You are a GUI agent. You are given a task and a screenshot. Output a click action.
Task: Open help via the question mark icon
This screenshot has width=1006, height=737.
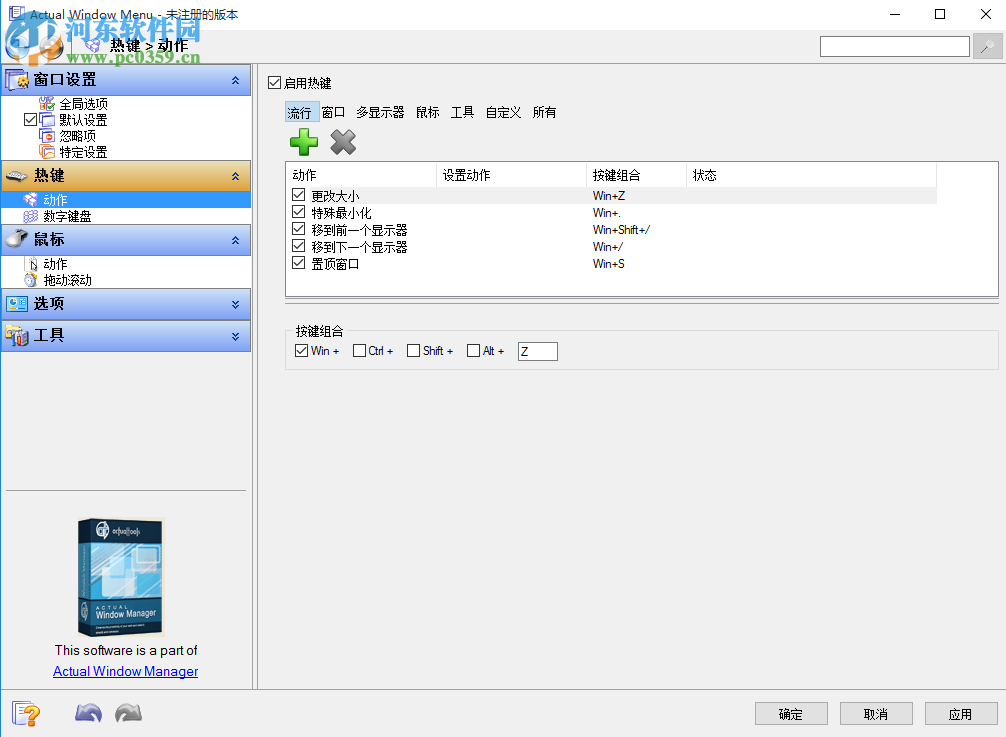(26, 713)
